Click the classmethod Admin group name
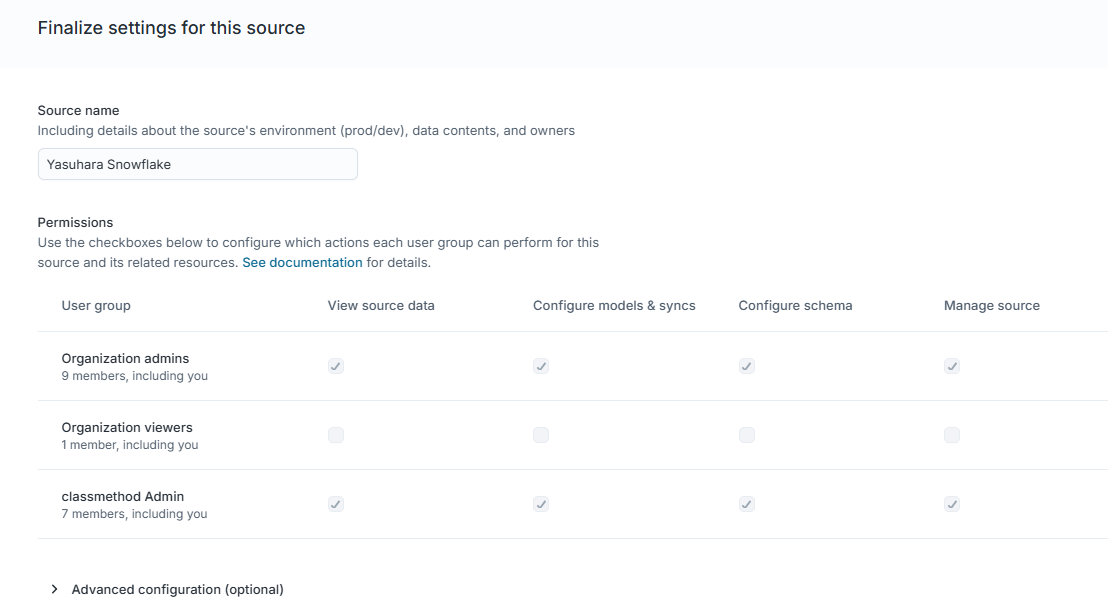This screenshot has width=1108, height=616. [x=122, y=497]
